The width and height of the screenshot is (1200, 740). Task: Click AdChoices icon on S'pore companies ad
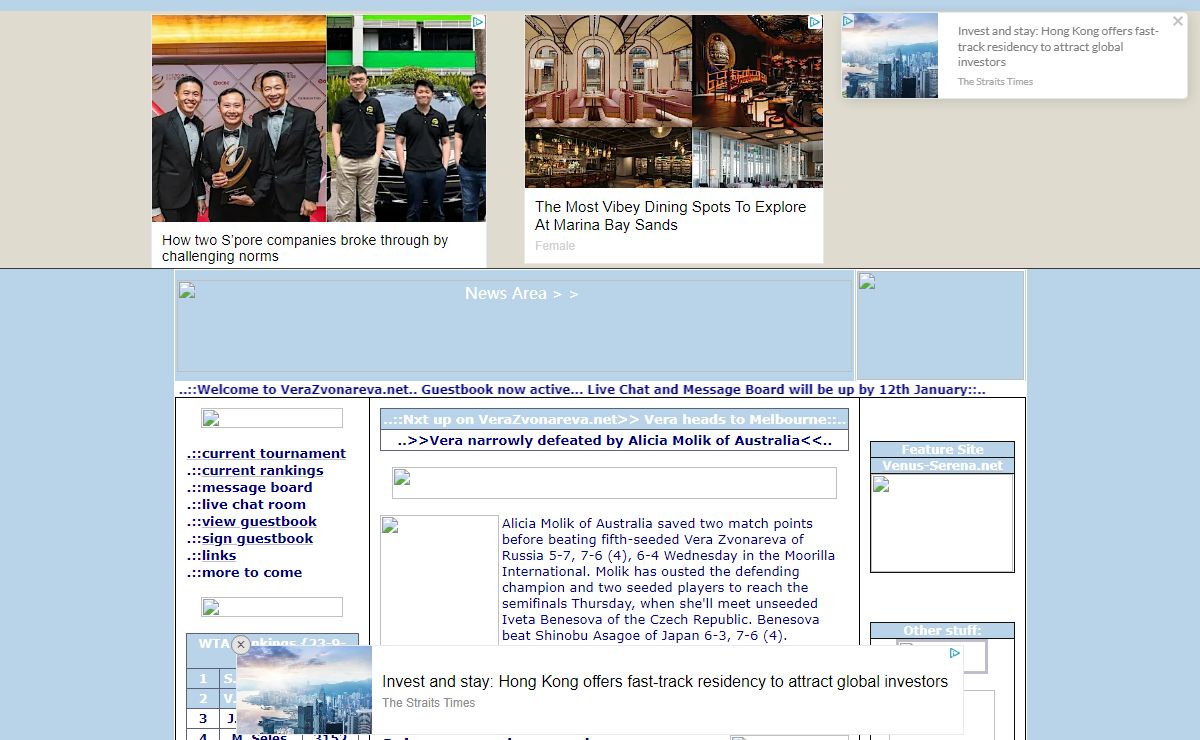pos(478,22)
